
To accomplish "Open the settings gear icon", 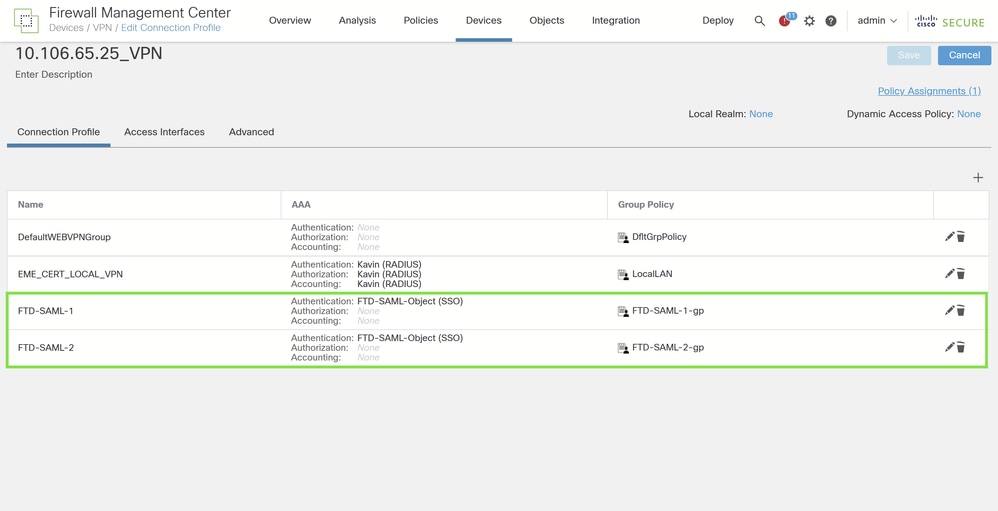I will click(809, 20).
